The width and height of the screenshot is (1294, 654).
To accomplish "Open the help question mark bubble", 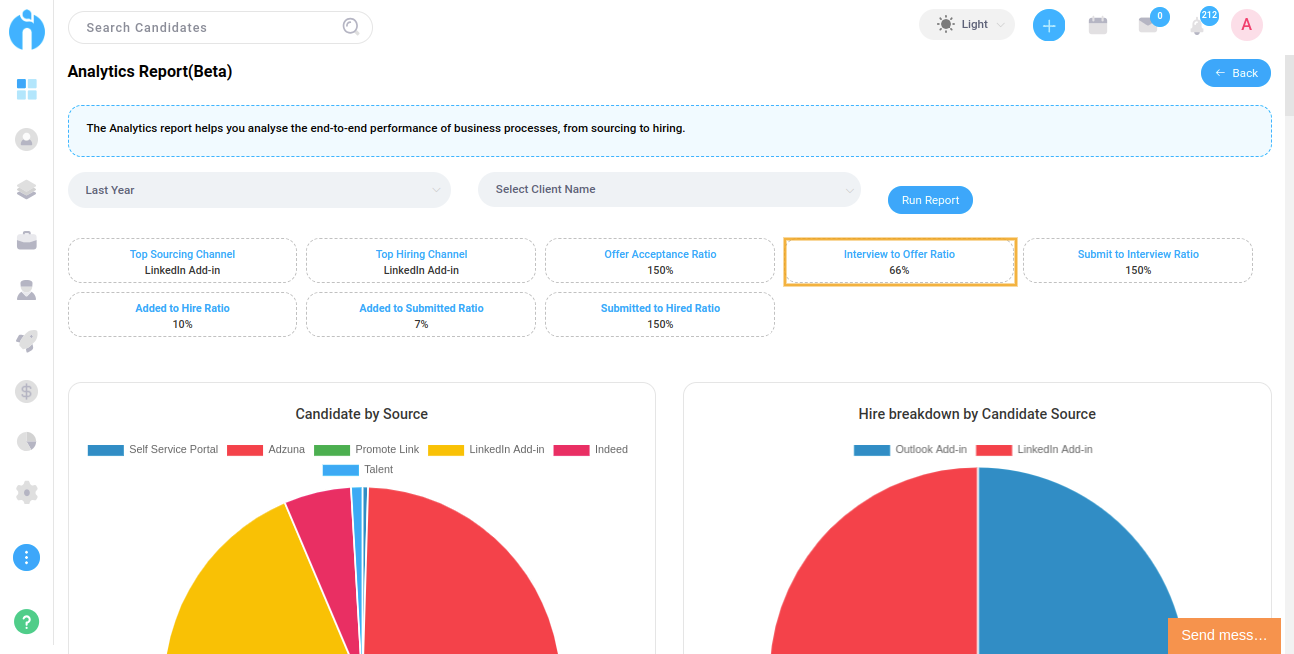I will tap(26, 621).
